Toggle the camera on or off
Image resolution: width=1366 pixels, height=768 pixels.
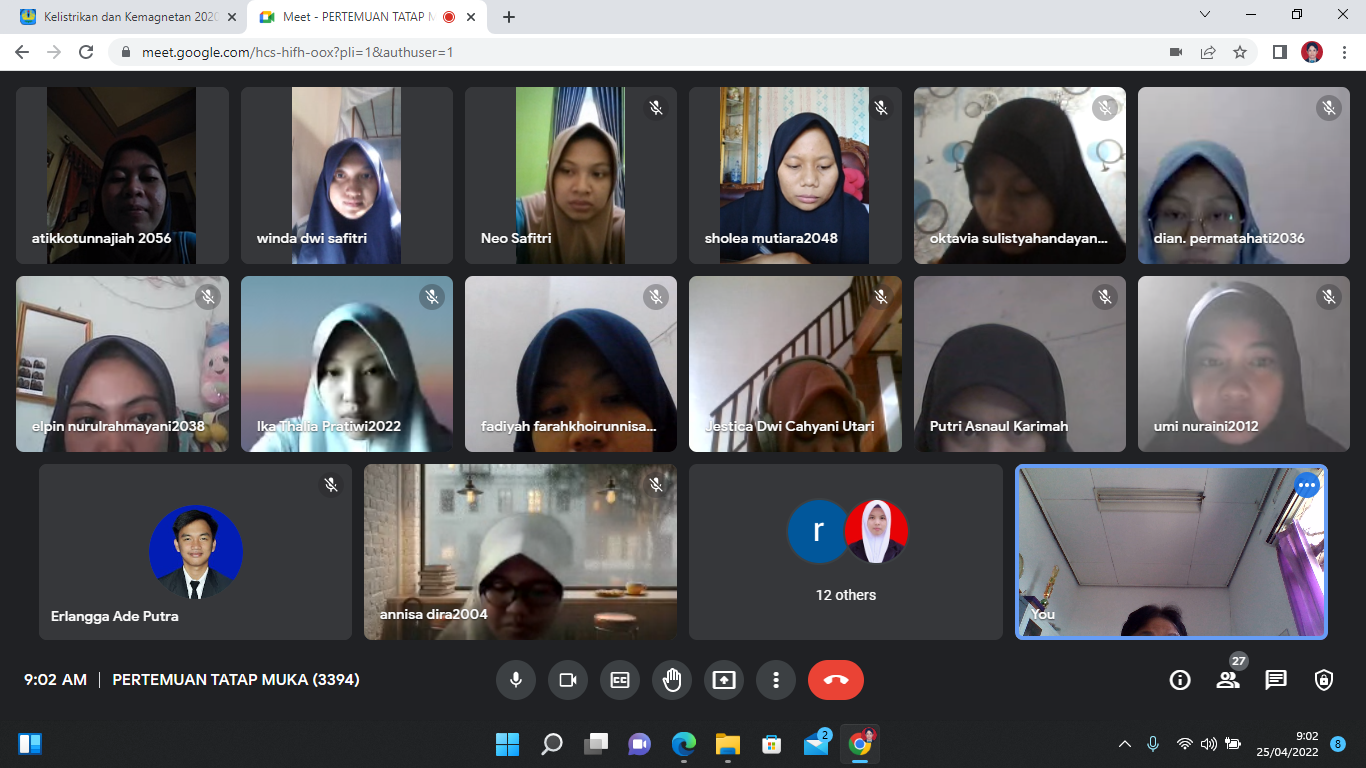coord(568,680)
